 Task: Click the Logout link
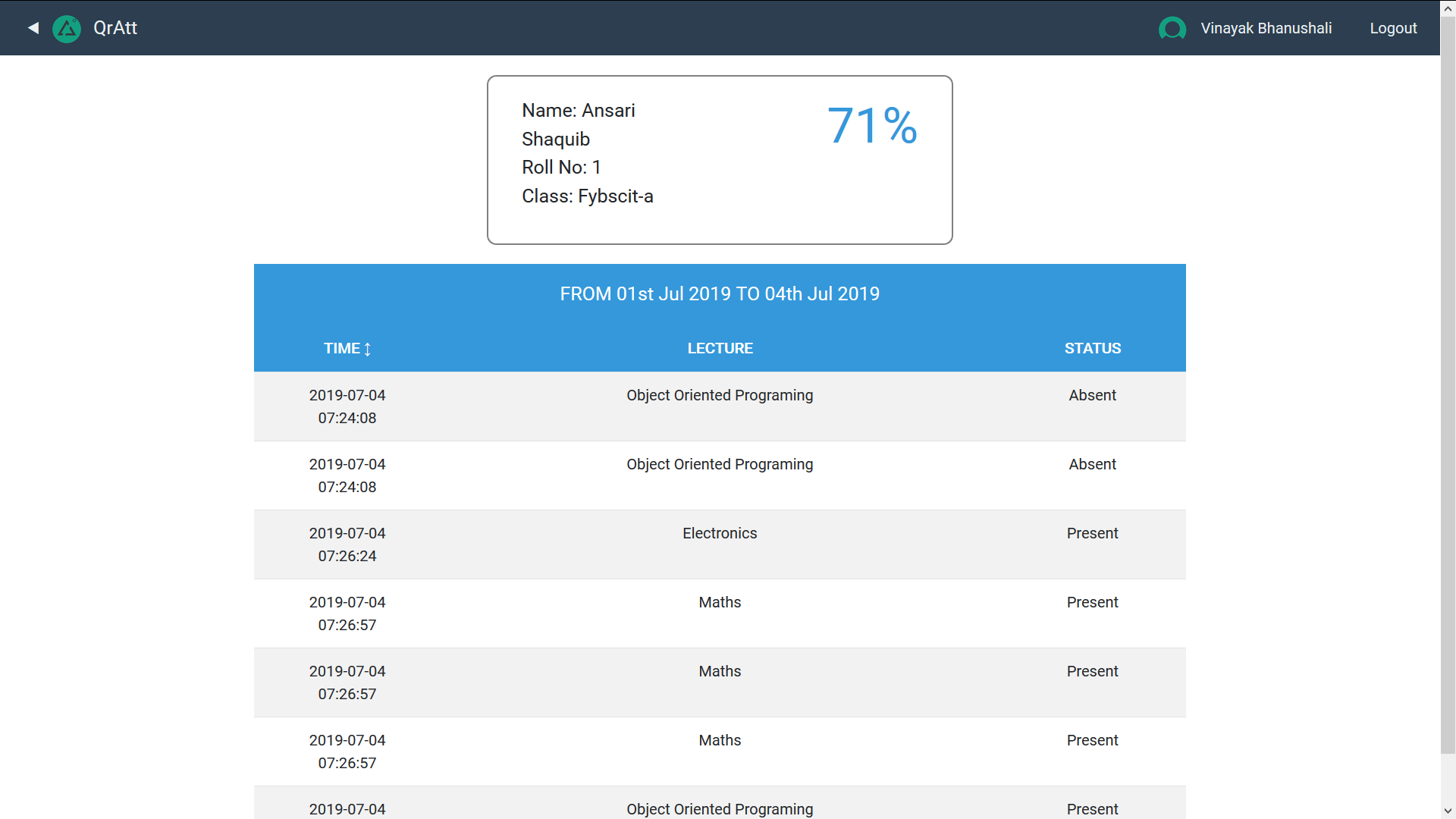click(1393, 28)
